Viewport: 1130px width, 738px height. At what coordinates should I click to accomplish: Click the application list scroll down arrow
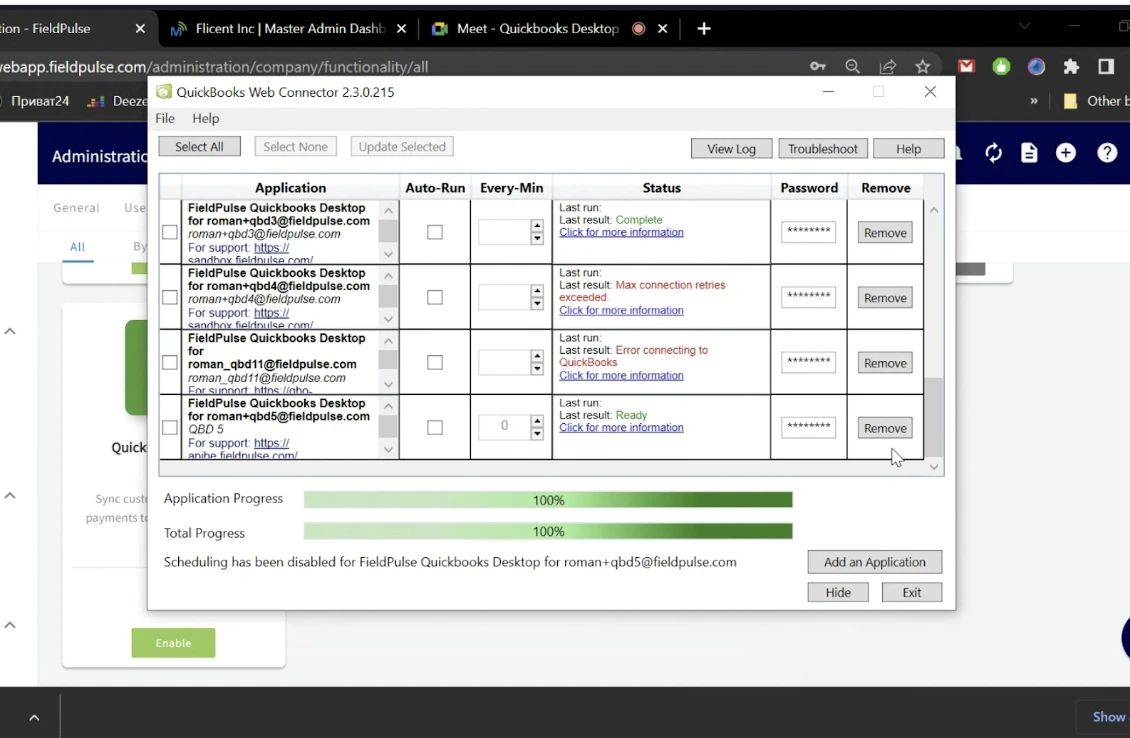(934, 467)
